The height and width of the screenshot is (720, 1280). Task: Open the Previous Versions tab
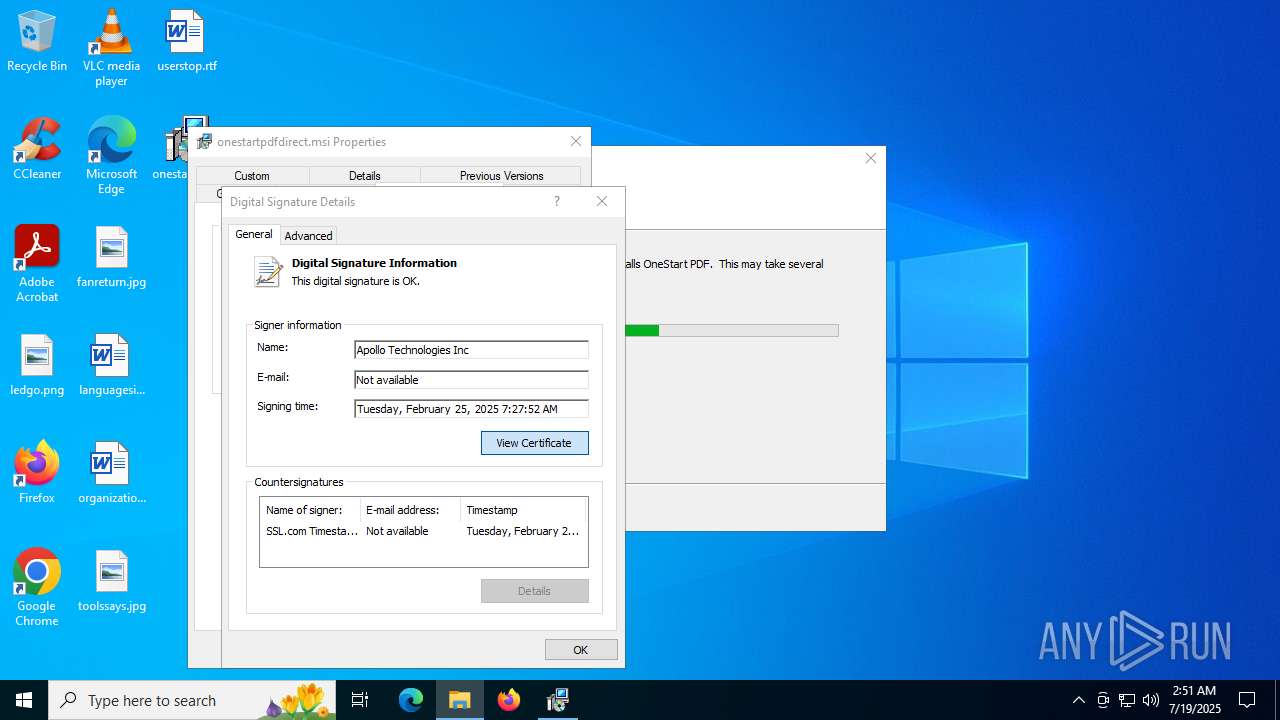click(x=501, y=176)
